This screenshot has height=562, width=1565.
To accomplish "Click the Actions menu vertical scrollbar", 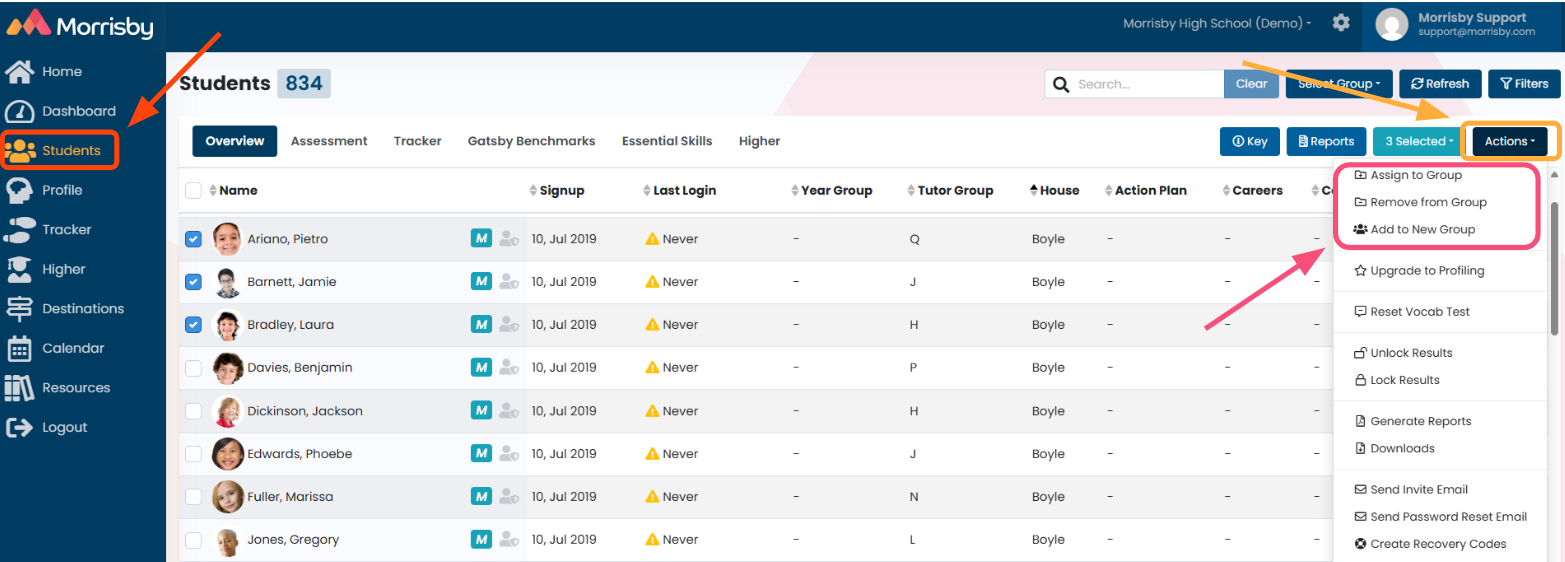I will pyautogui.click(x=1554, y=267).
